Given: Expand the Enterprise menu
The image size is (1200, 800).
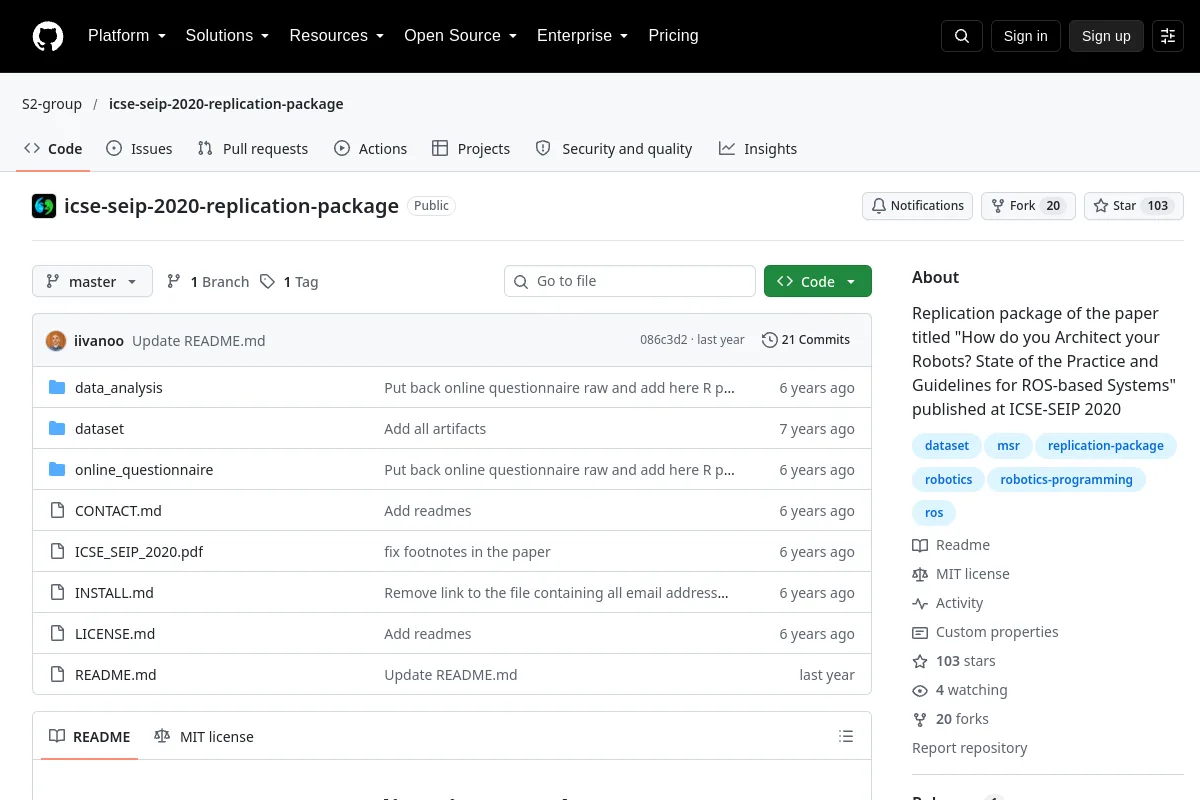Looking at the screenshot, I should click(582, 36).
